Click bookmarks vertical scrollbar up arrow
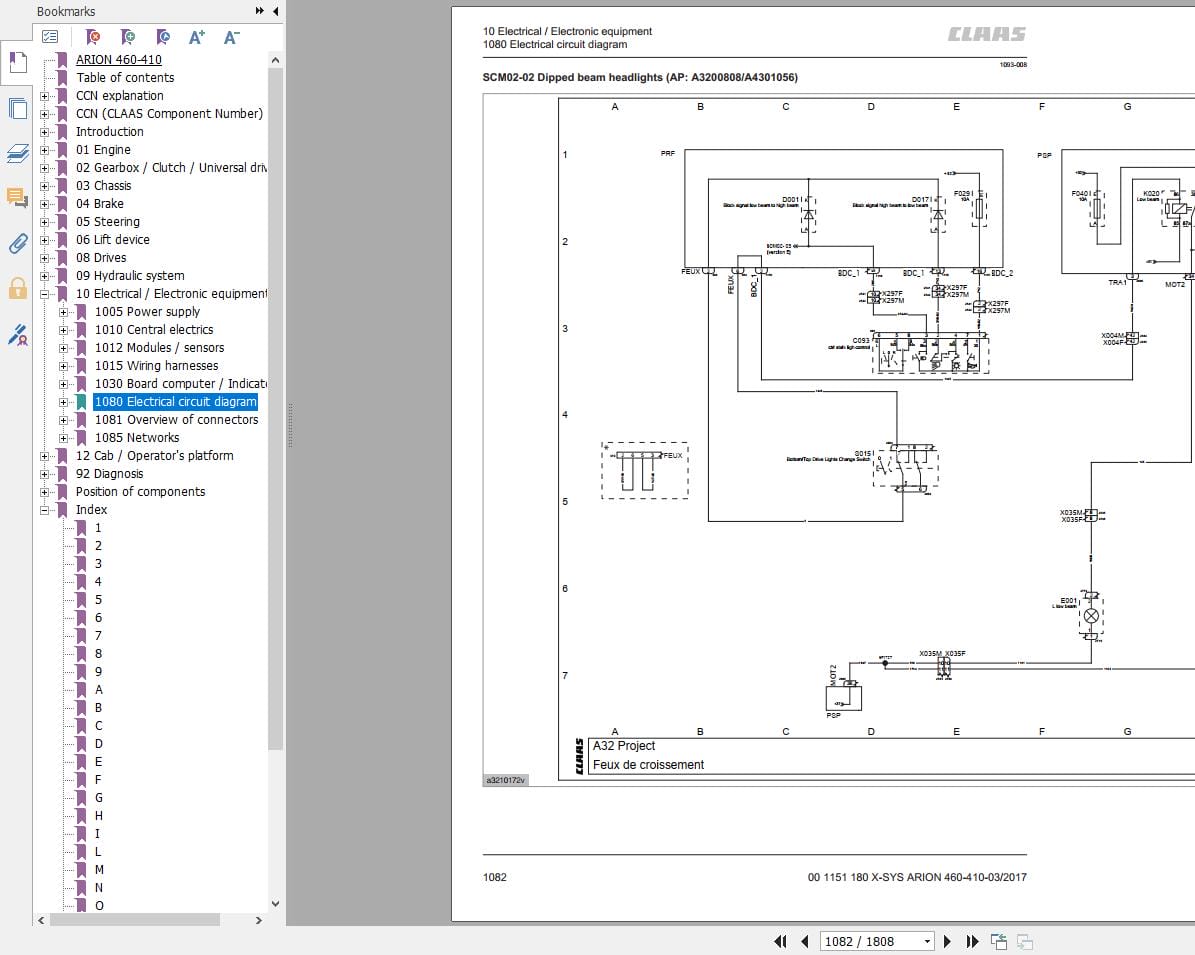Viewport: 1195px width, 955px height. 275,59
